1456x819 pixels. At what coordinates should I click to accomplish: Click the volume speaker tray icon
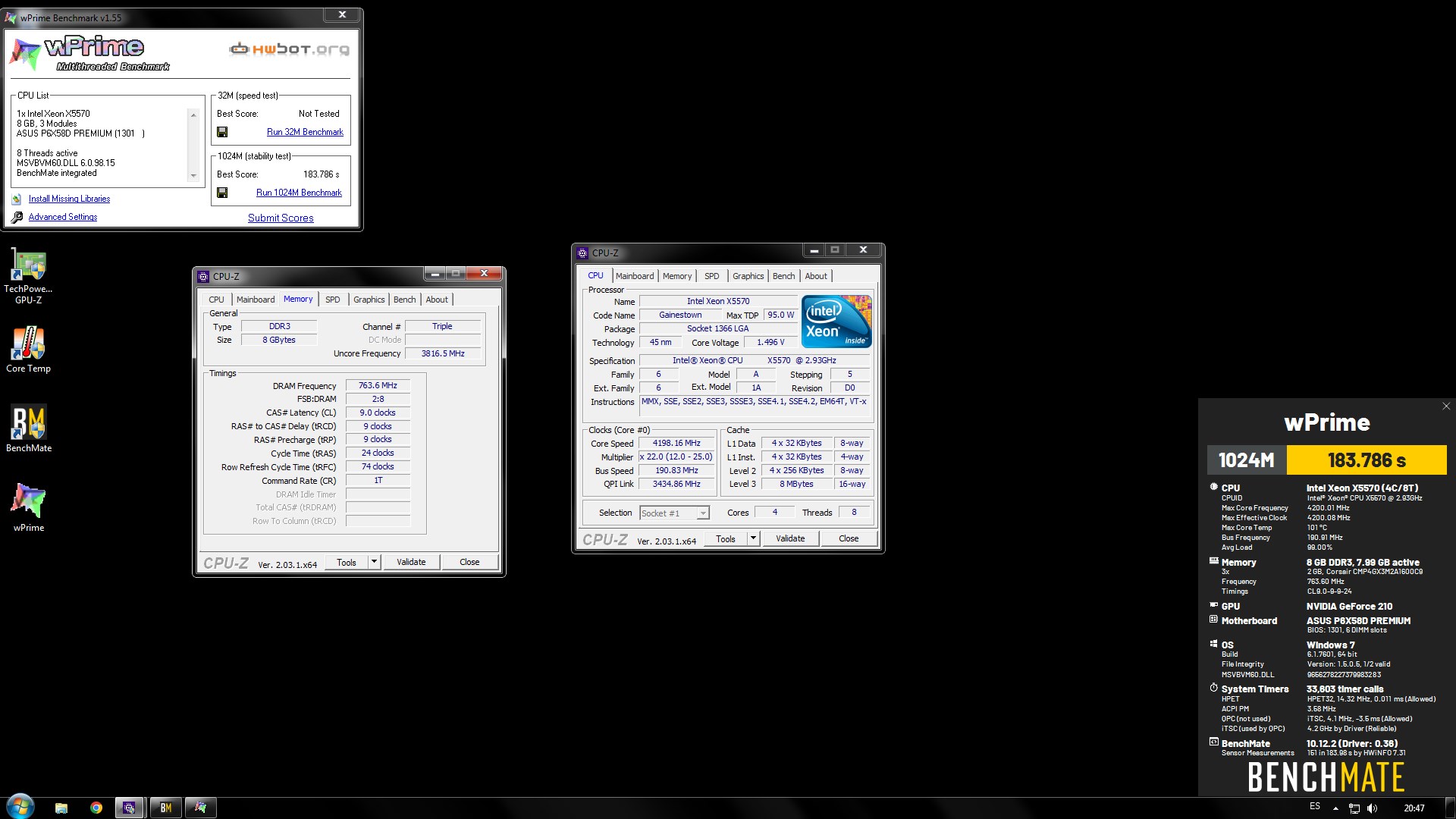coord(1372,808)
